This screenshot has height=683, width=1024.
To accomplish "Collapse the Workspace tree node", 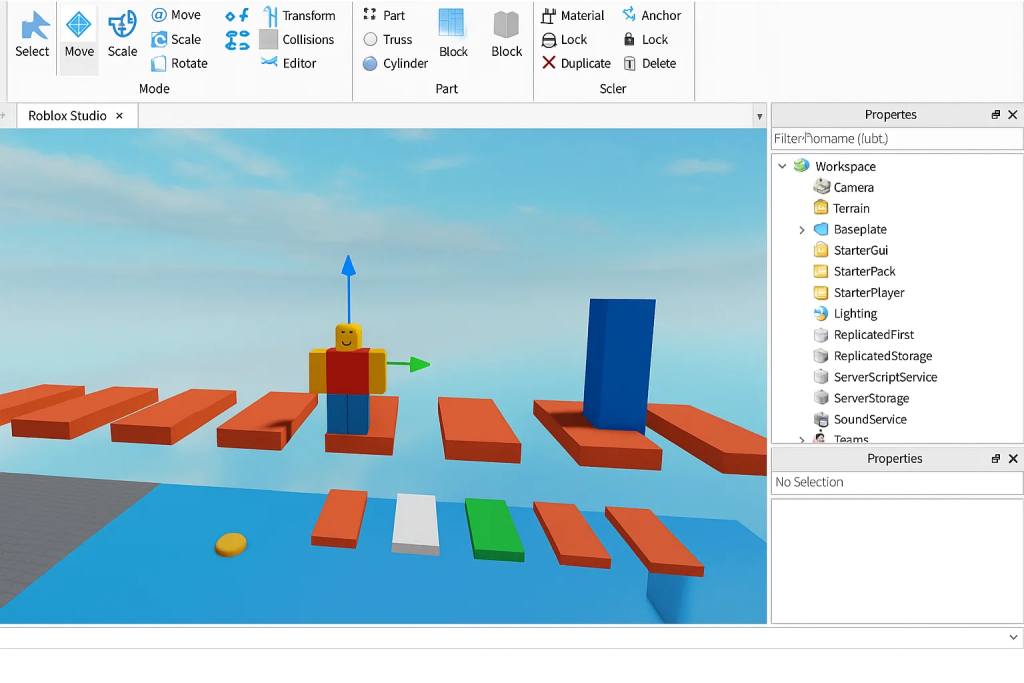I will point(782,167).
